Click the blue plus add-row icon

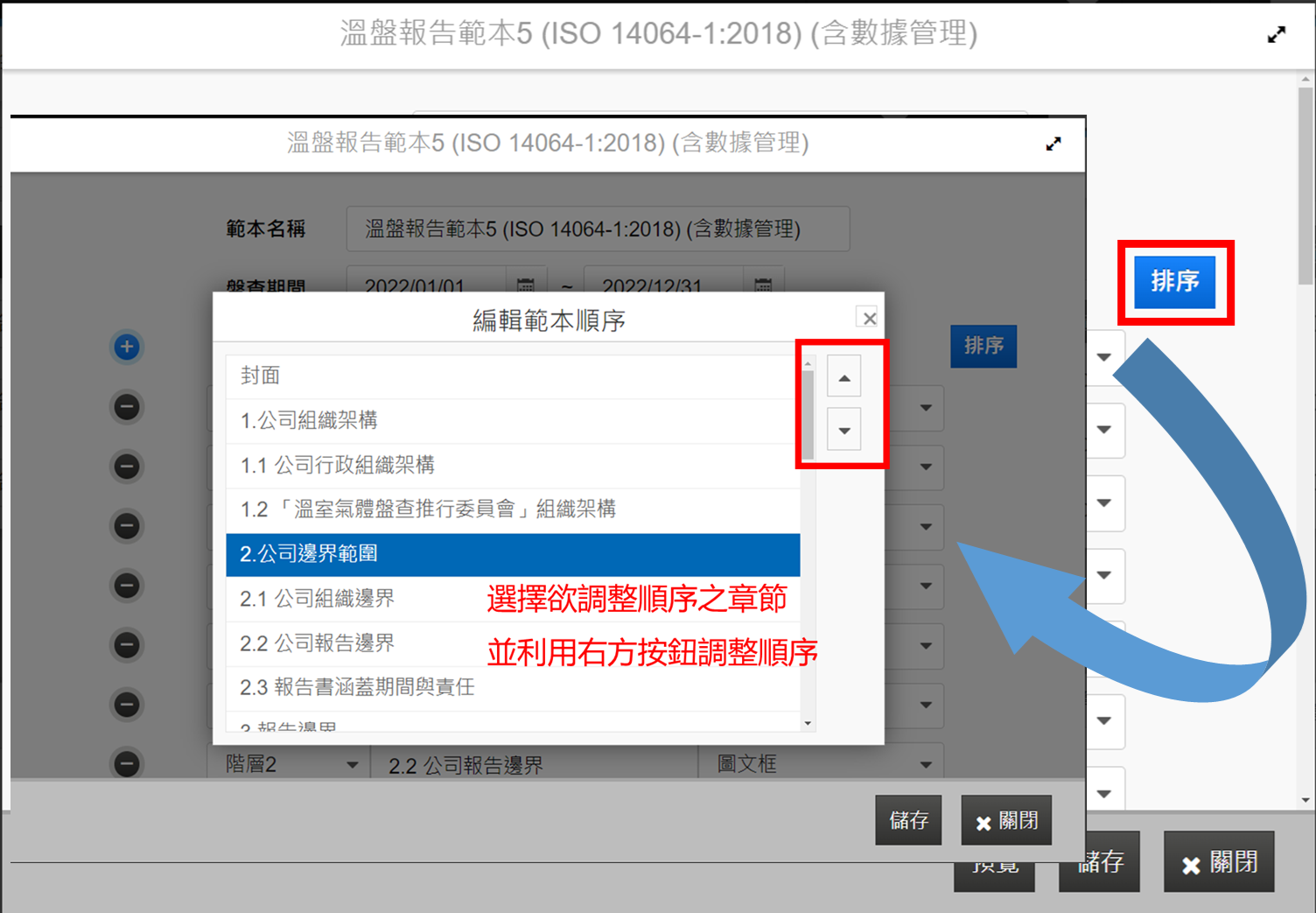point(127,347)
